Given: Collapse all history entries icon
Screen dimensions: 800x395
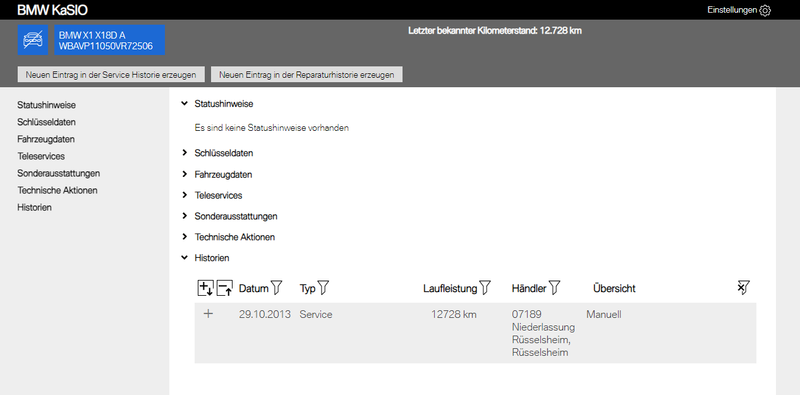Looking at the screenshot, I should pyautogui.click(x=224, y=288).
